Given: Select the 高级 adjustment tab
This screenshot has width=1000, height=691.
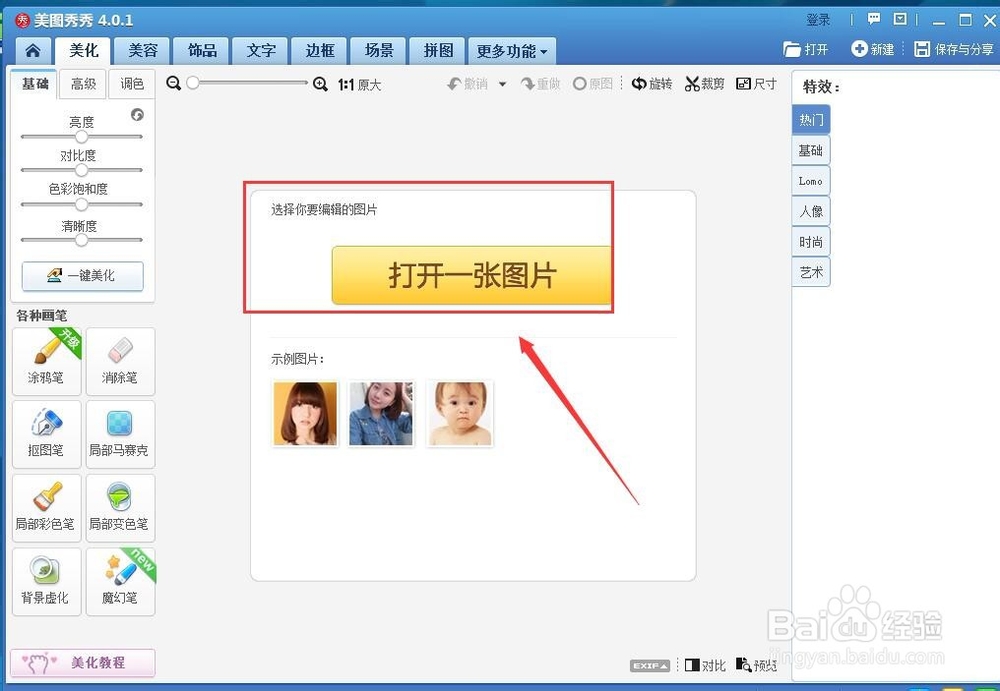Looking at the screenshot, I should click(x=83, y=84).
